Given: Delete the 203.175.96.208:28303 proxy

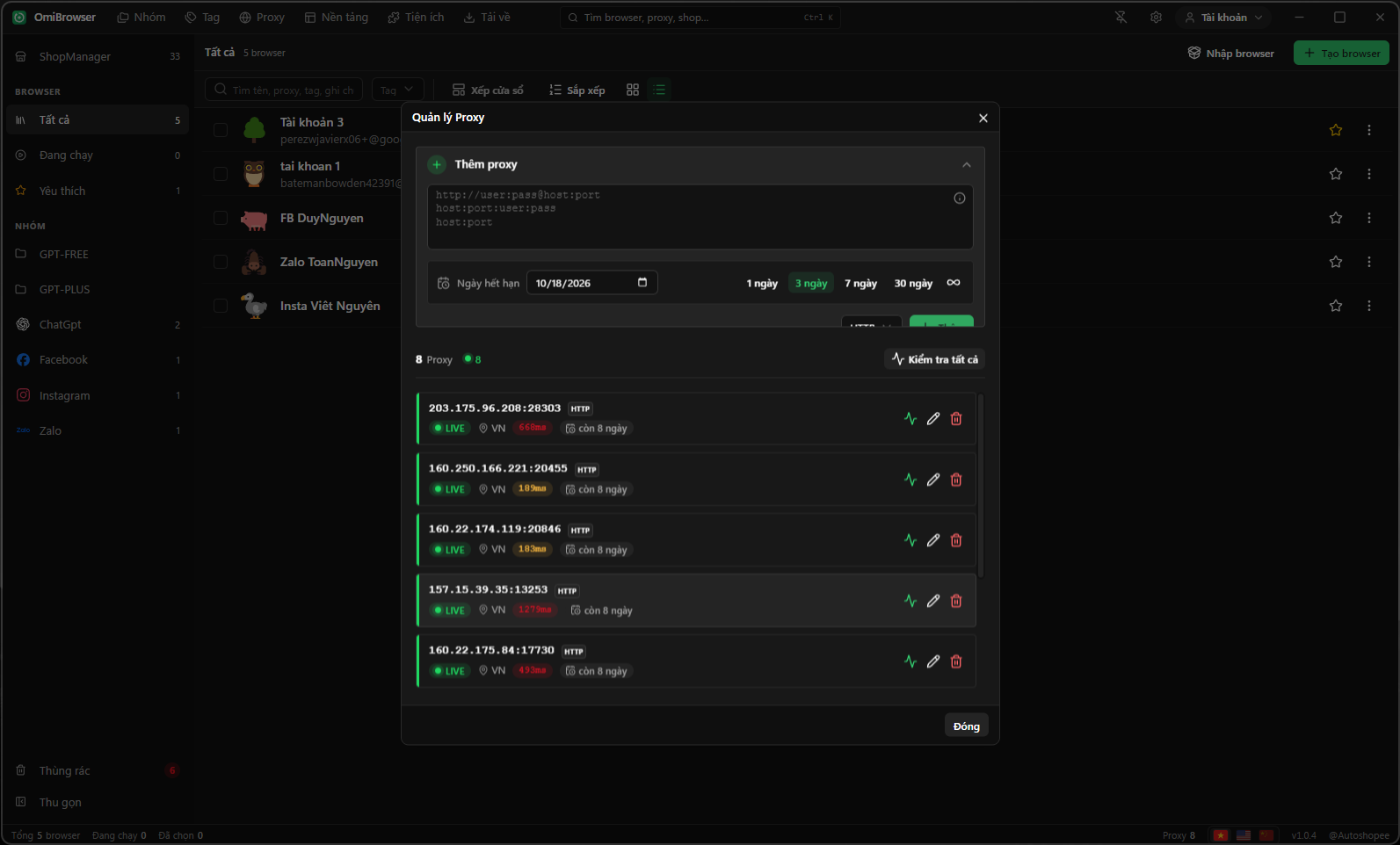Looking at the screenshot, I should [956, 419].
